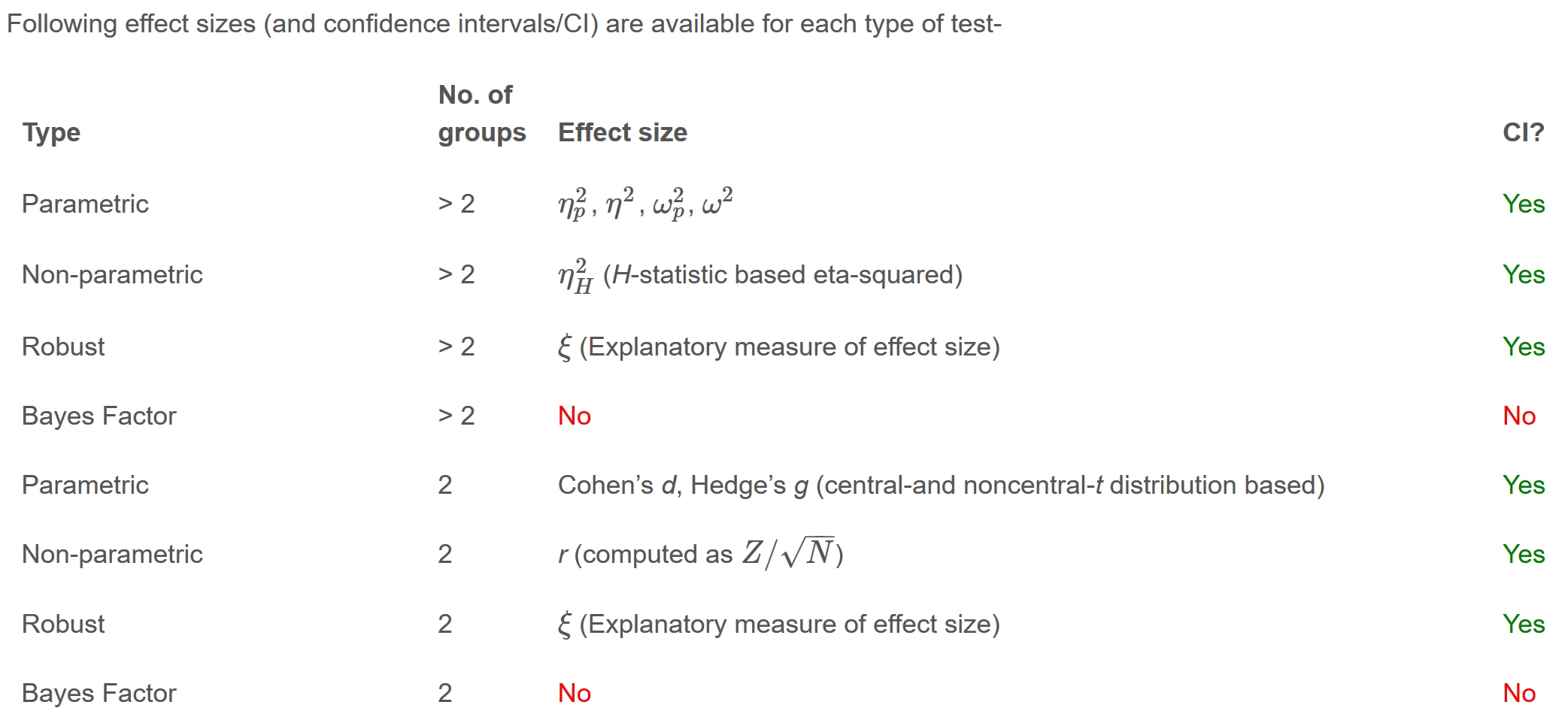Click the "Effect size" column header

coord(622,132)
